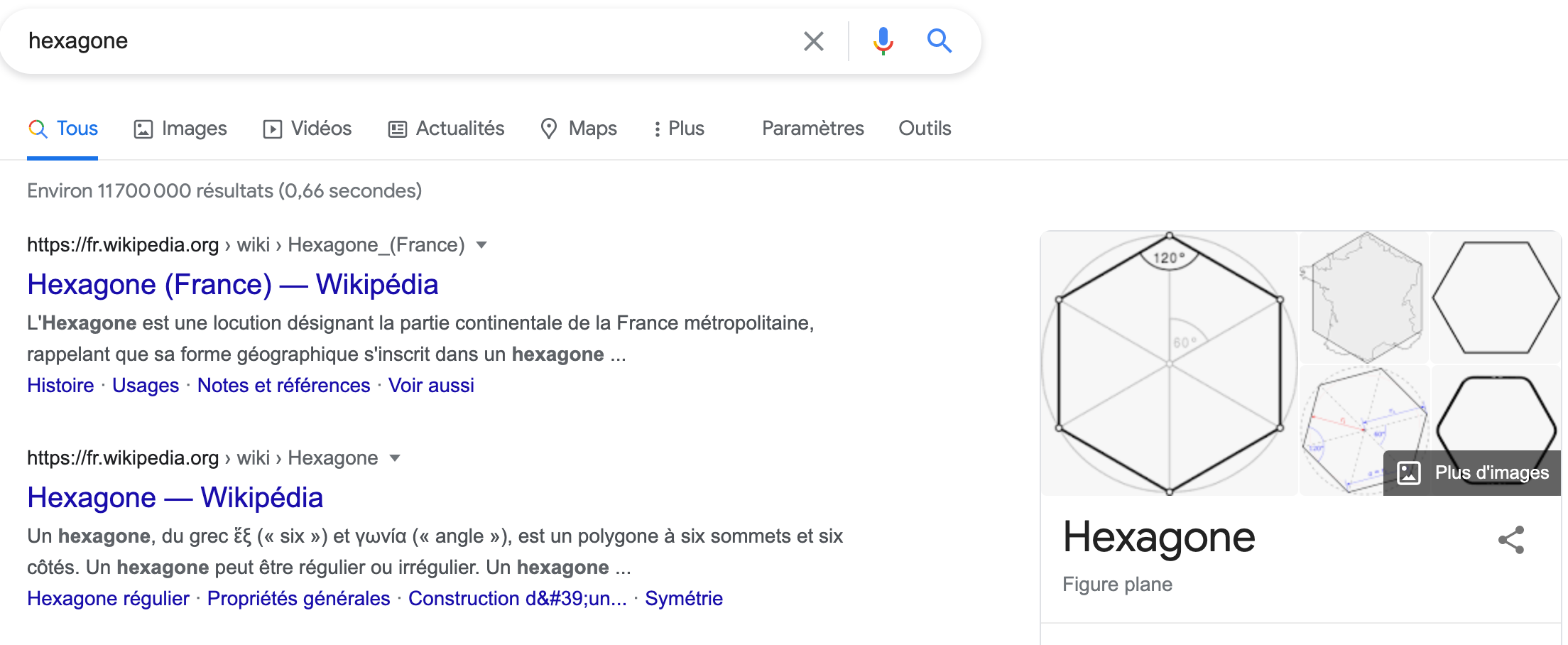This screenshot has width=1568, height=645.
Task: Clear the search box with X icon
Action: [813, 41]
